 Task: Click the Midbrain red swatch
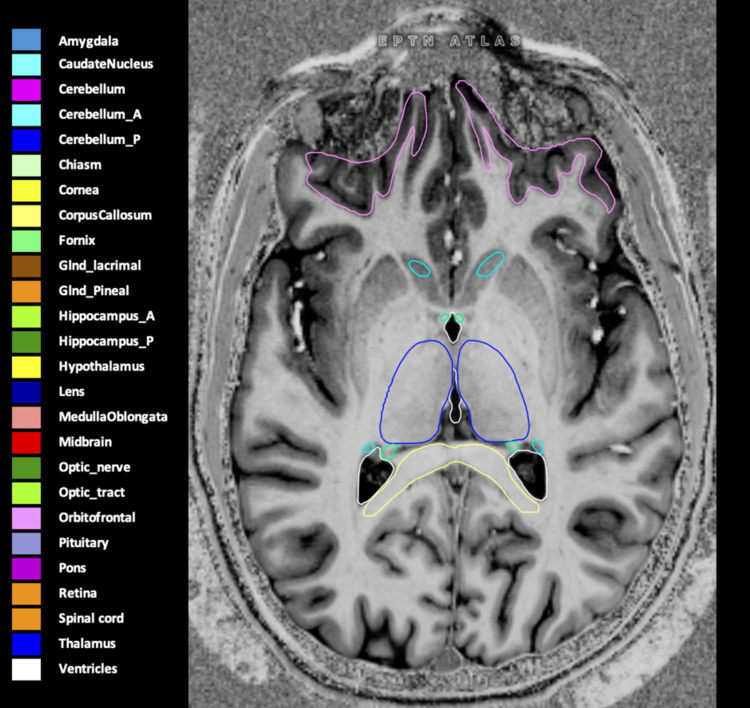[26, 442]
